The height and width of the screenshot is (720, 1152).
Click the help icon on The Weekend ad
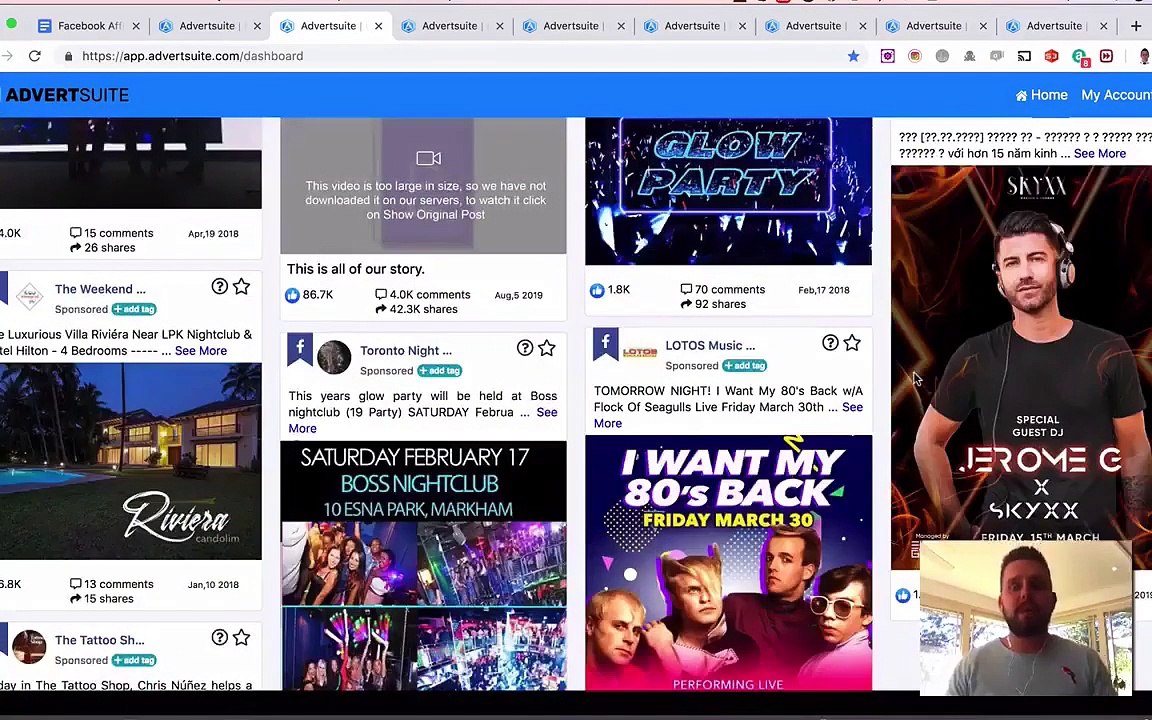220,287
